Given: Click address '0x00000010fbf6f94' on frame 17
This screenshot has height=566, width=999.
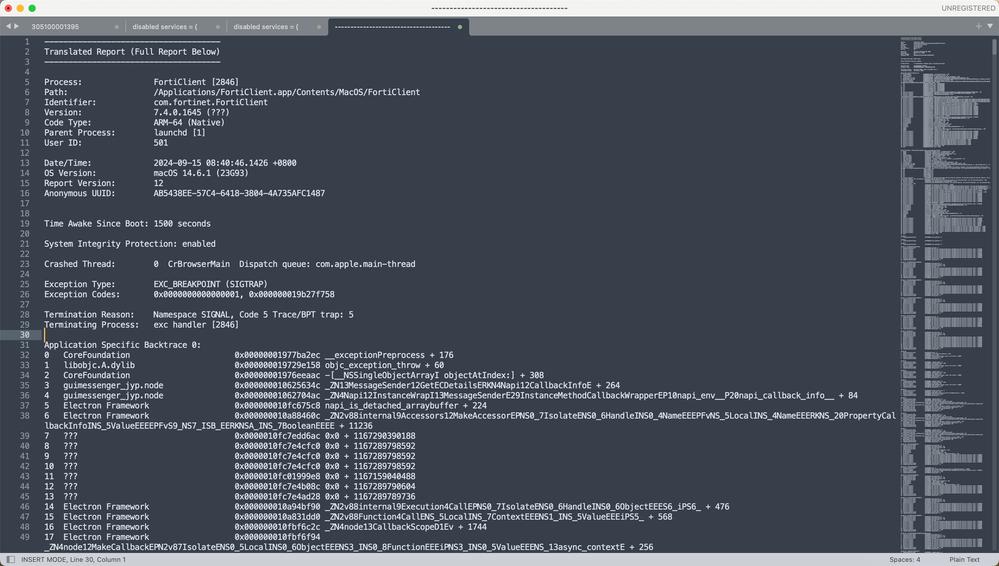Looking at the screenshot, I should pos(277,537).
